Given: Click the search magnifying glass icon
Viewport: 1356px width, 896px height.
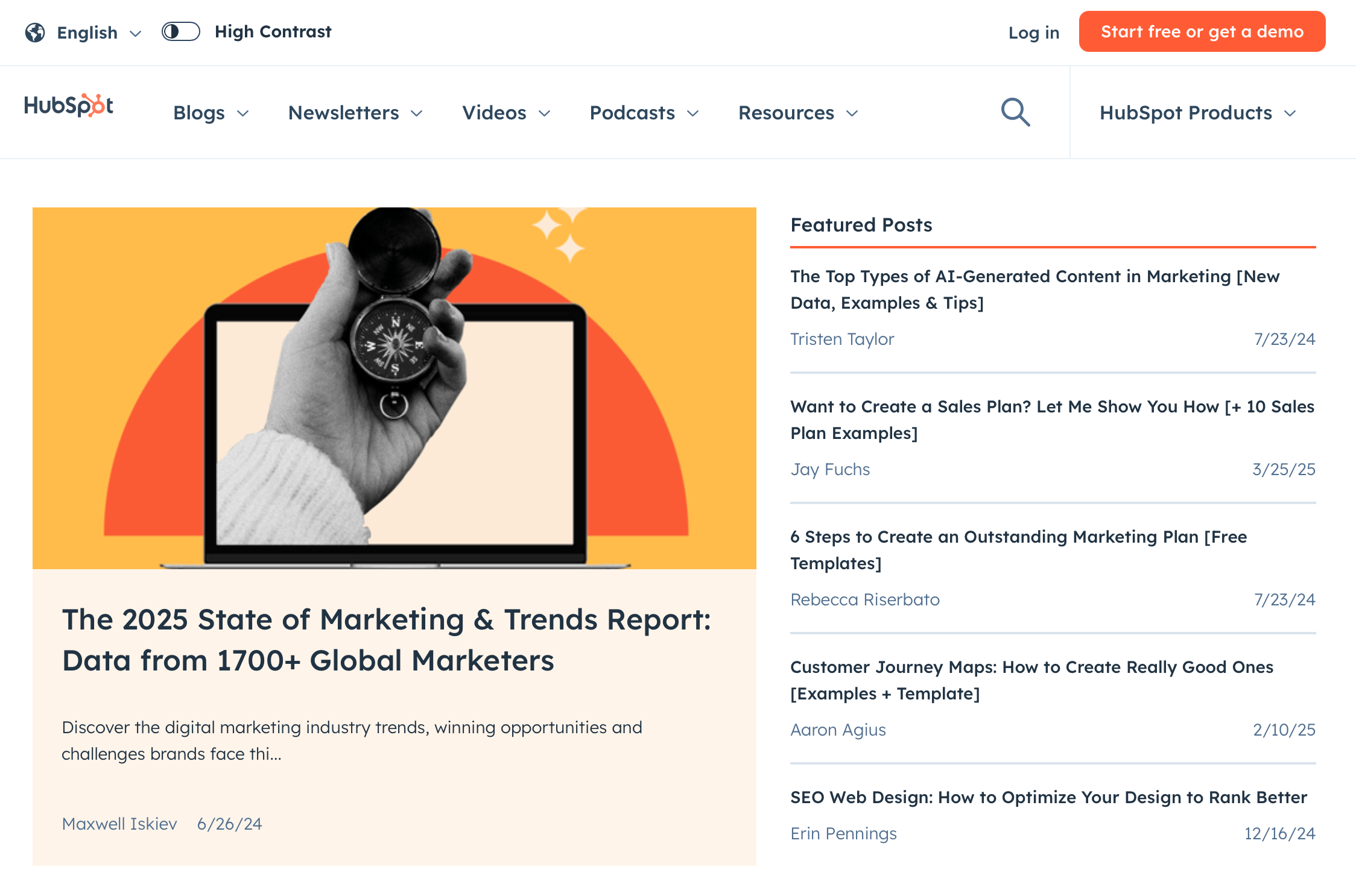Looking at the screenshot, I should [1015, 112].
